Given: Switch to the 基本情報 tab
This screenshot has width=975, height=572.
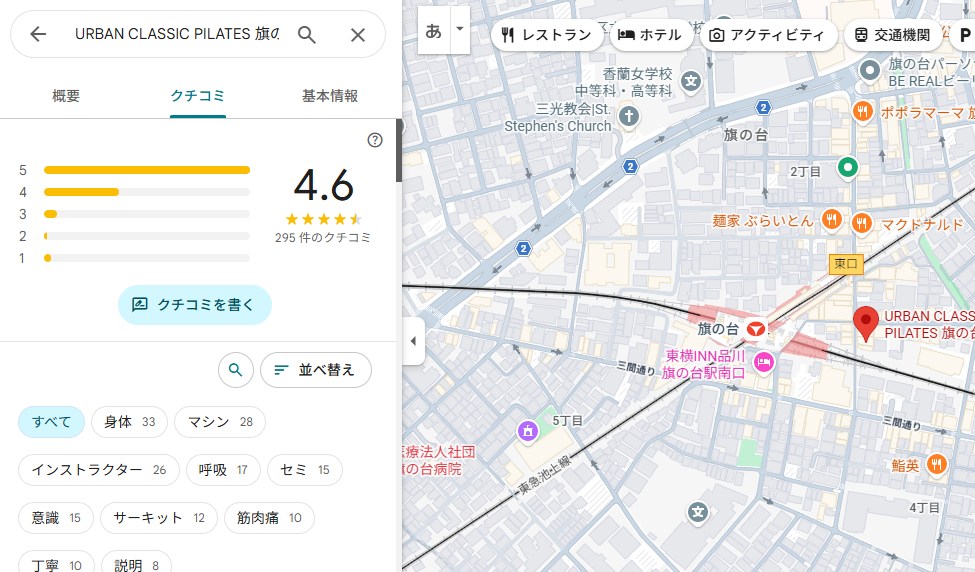Looking at the screenshot, I should tap(329, 96).
